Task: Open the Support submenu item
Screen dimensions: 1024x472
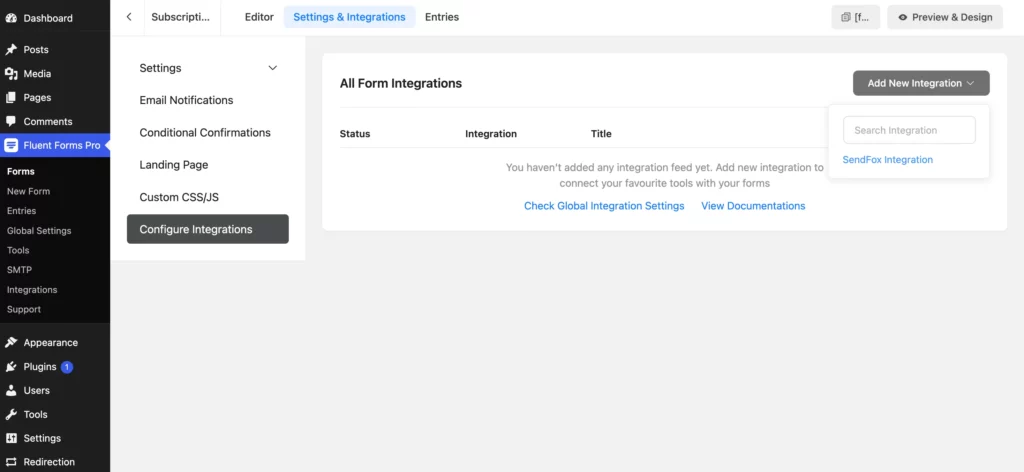Action: coord(24,309)
